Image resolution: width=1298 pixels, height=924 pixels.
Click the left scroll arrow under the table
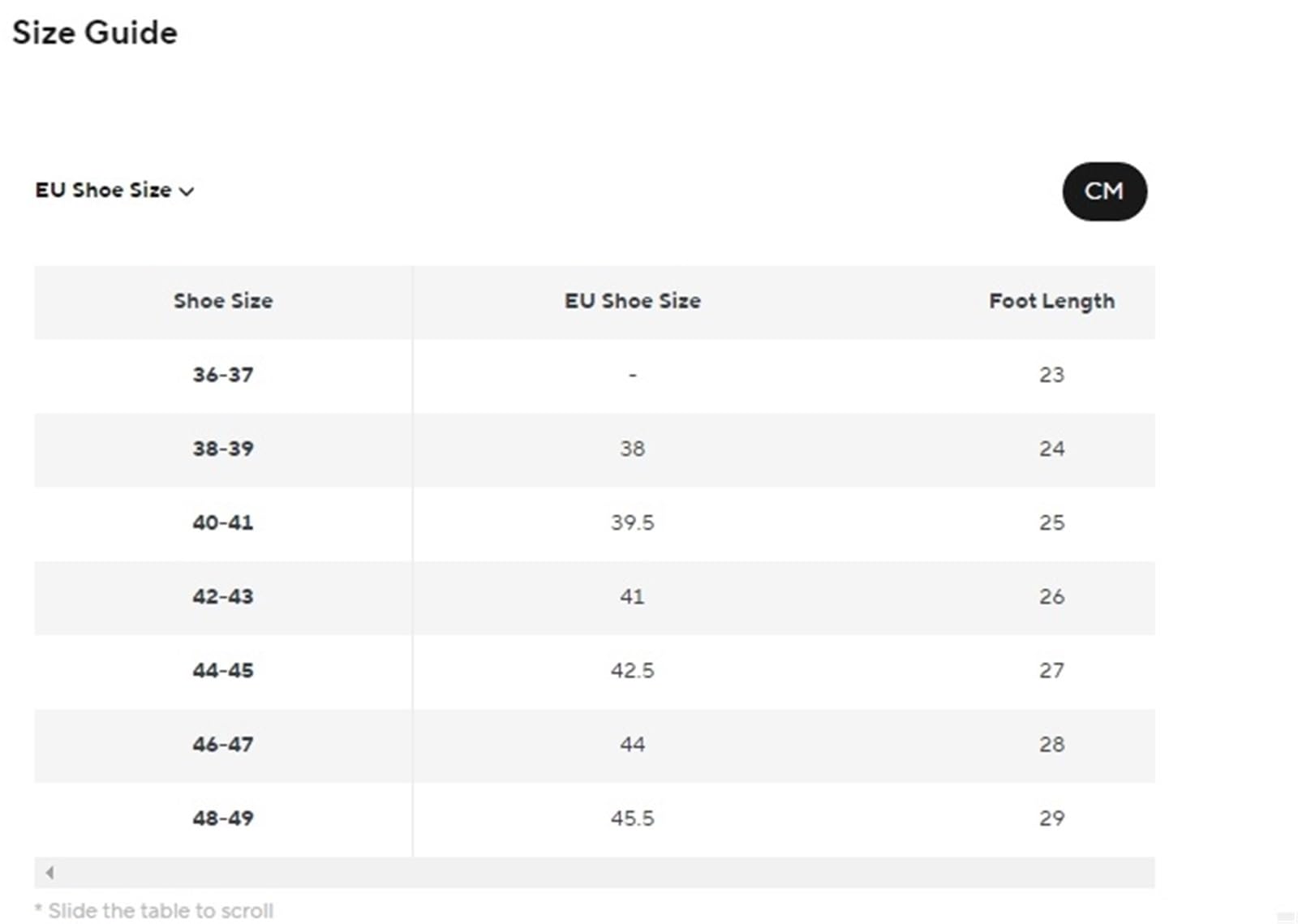(50, 873)
